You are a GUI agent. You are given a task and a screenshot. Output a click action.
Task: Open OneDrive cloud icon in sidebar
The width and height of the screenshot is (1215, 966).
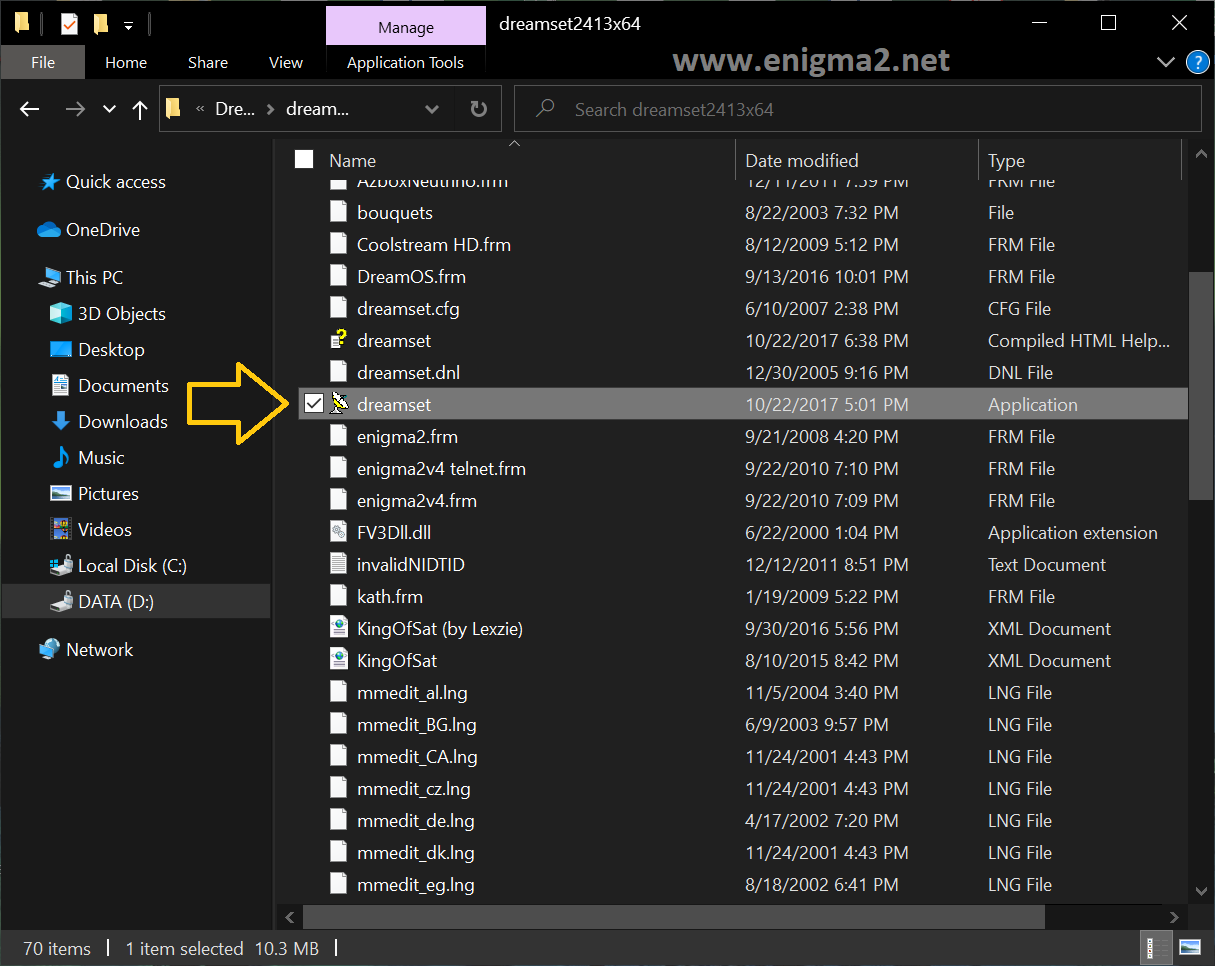pyautogui.click(x=49, y=230)
